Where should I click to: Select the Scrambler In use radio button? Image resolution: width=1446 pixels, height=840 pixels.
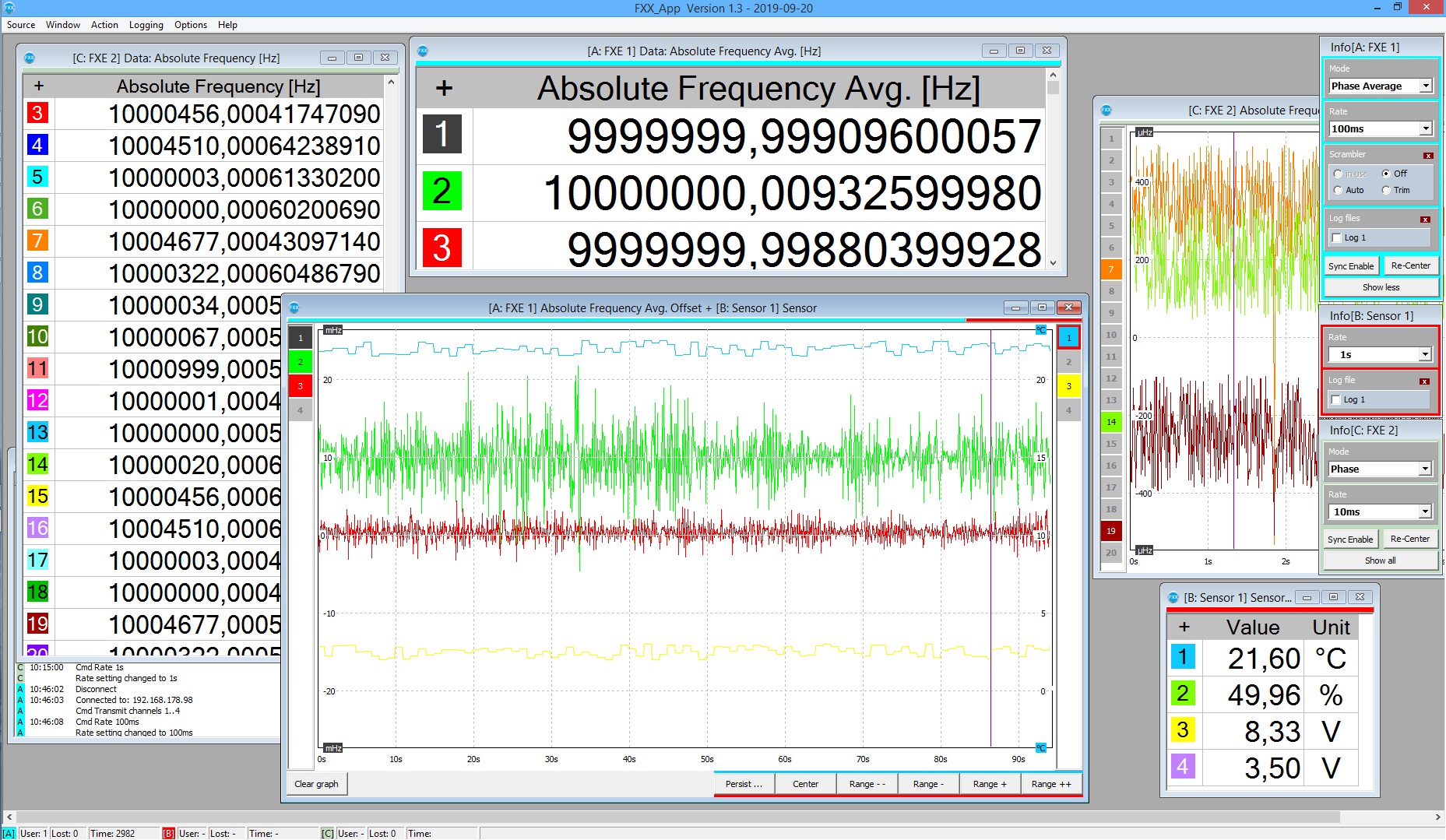tap(1338, 174)
